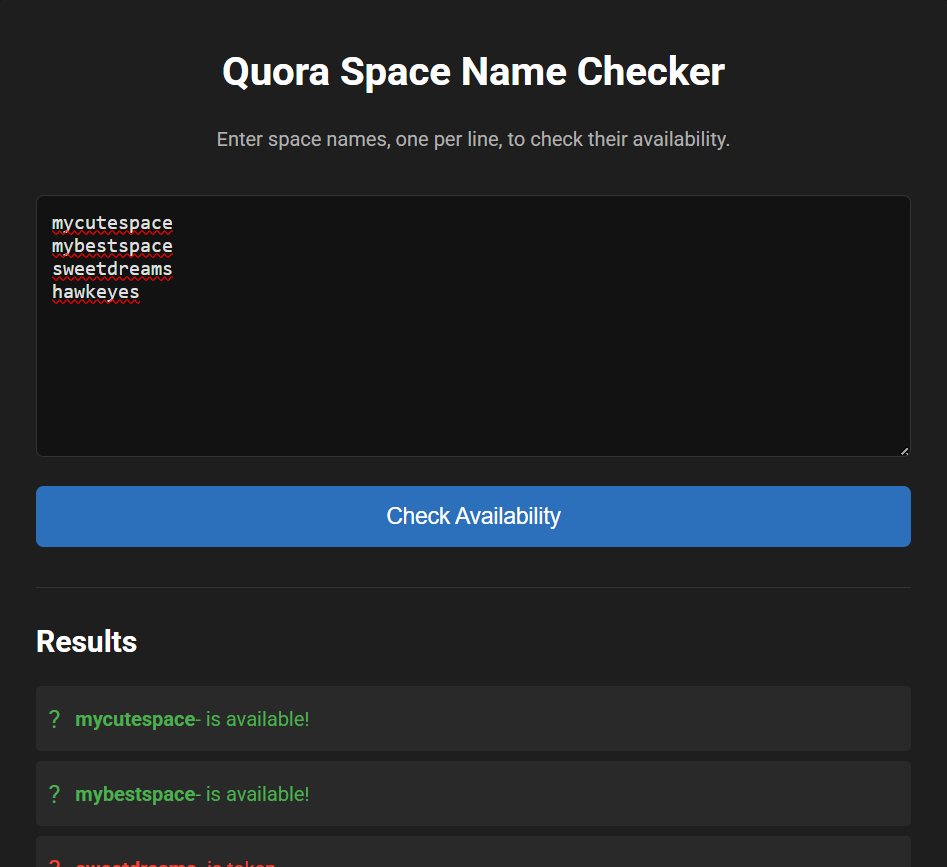
Task: Click the sweetdreams line in the textarea
Action: pos(112,269)
